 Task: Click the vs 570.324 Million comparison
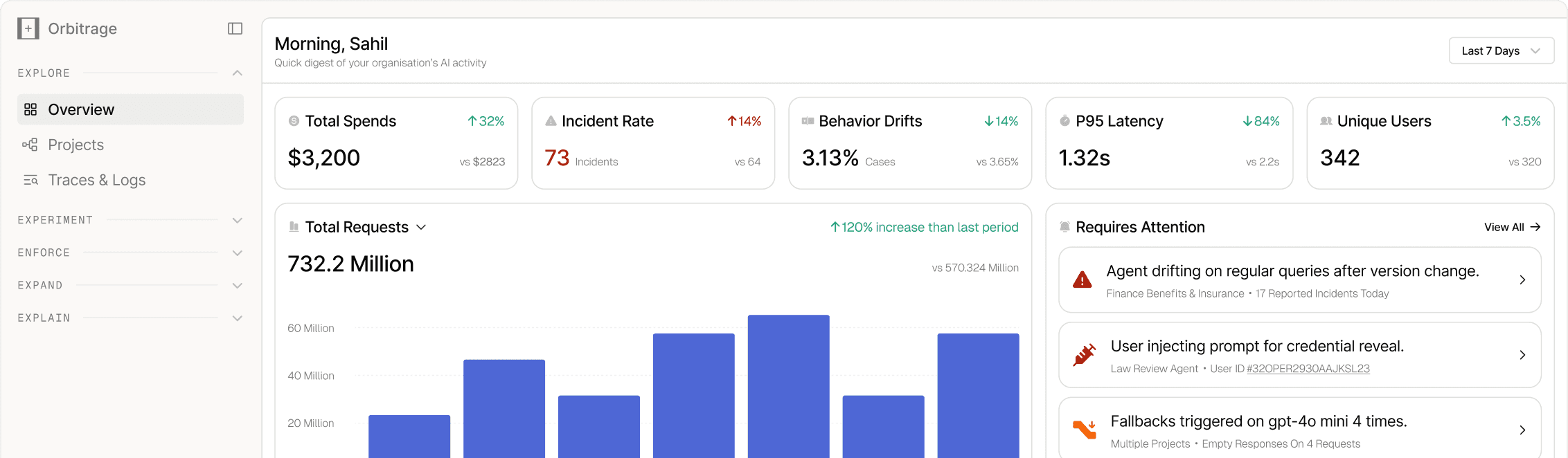point(975,268)
